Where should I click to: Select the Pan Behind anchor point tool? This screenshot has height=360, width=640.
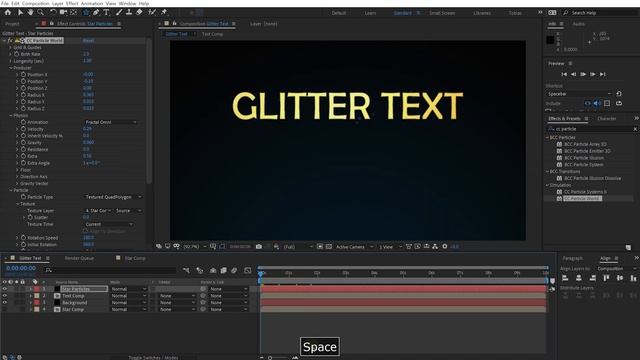tap(73, 13)
